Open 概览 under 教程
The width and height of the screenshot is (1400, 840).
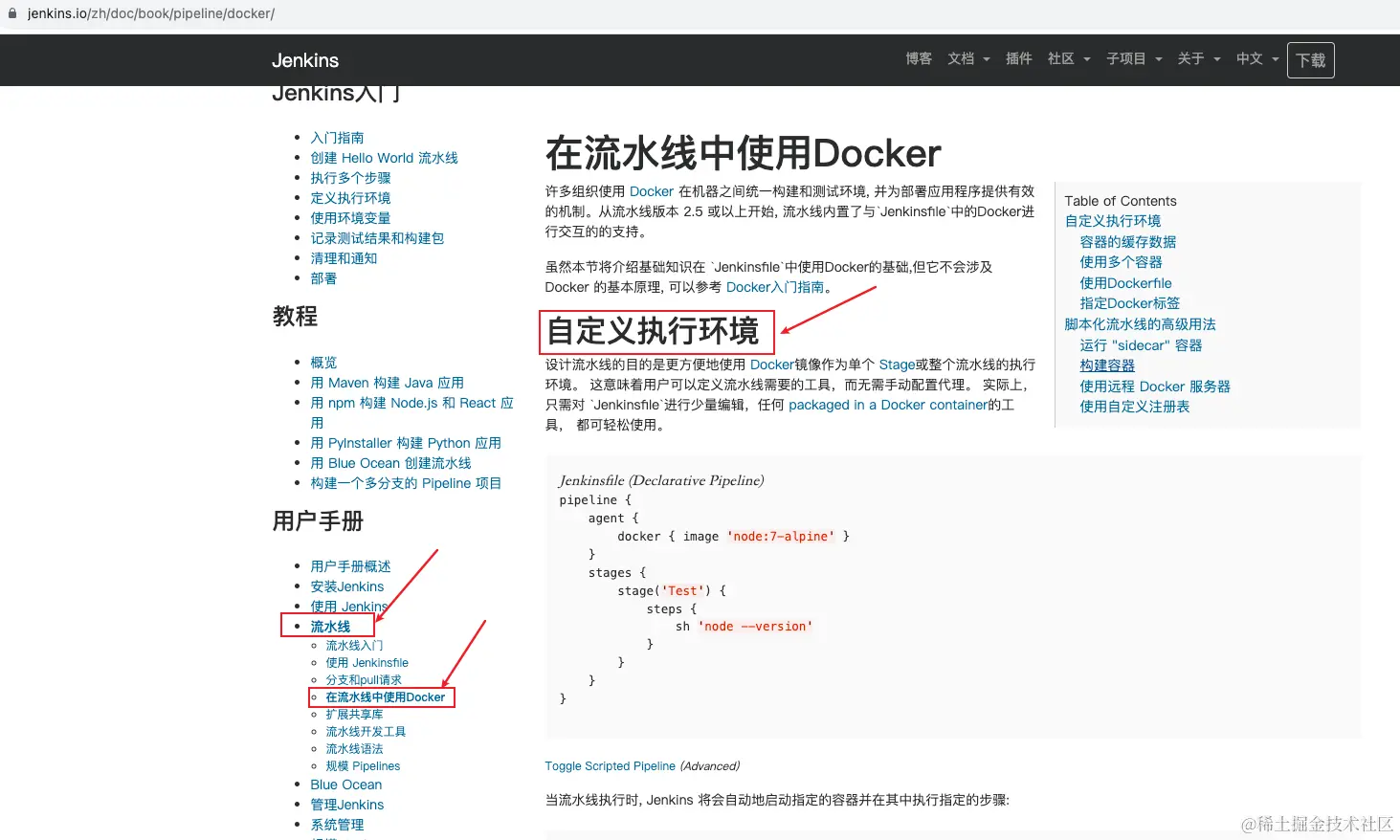pos(323,363)
